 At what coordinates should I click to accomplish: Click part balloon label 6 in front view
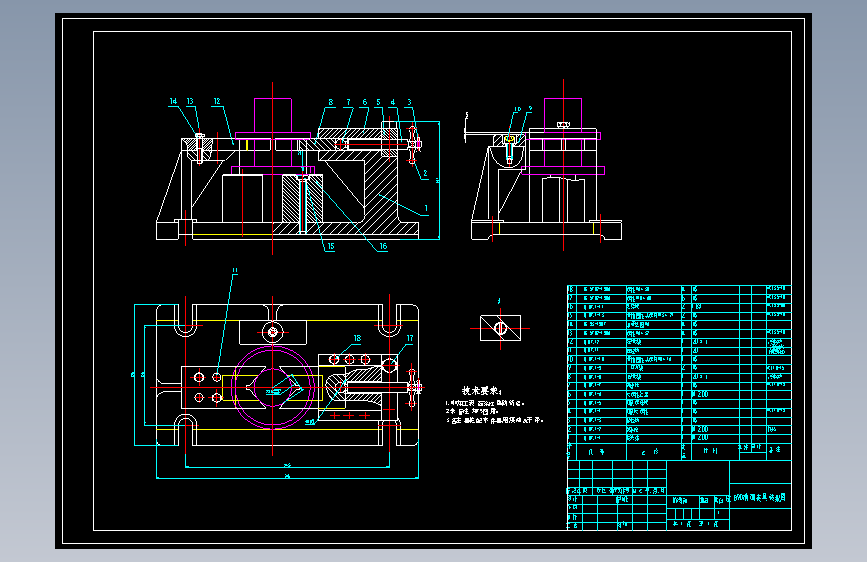point(364,102)
